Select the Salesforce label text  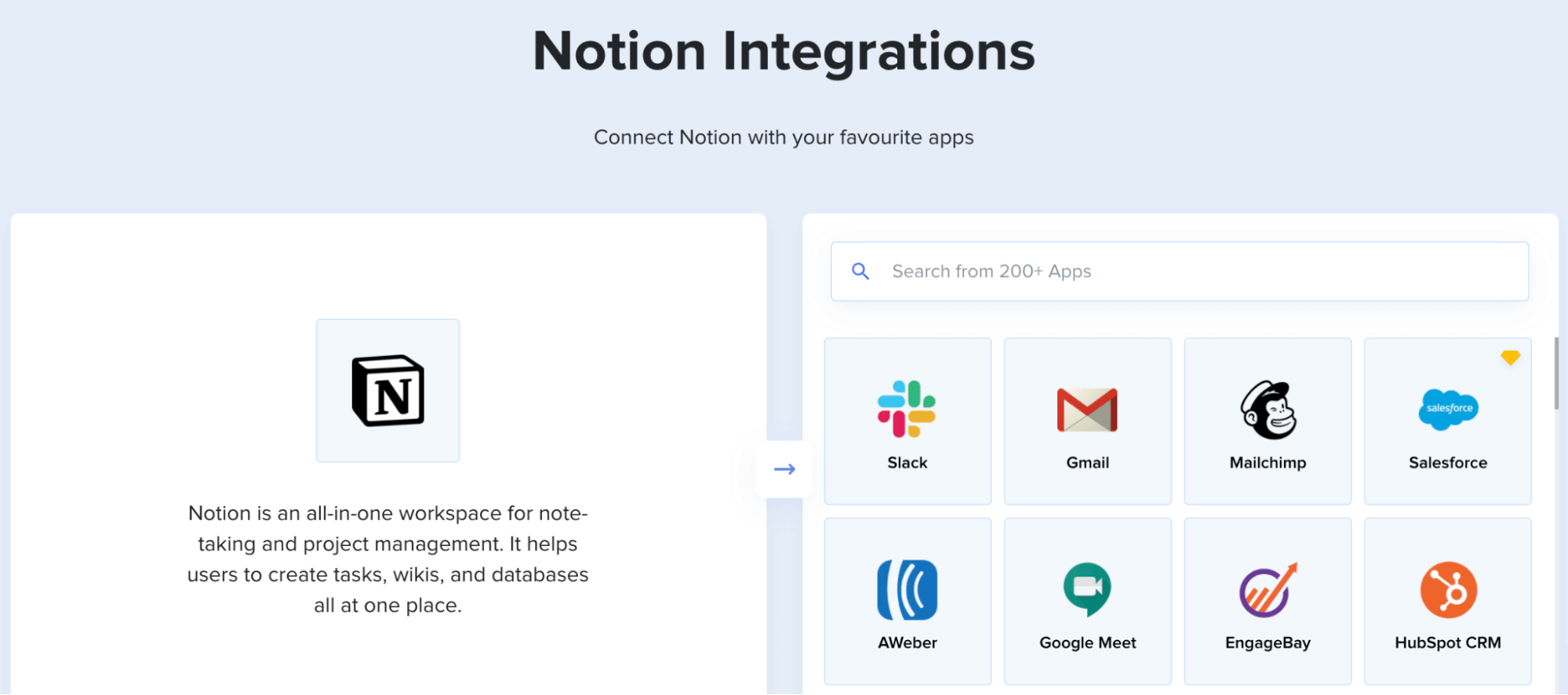[x=1448, y=463]
